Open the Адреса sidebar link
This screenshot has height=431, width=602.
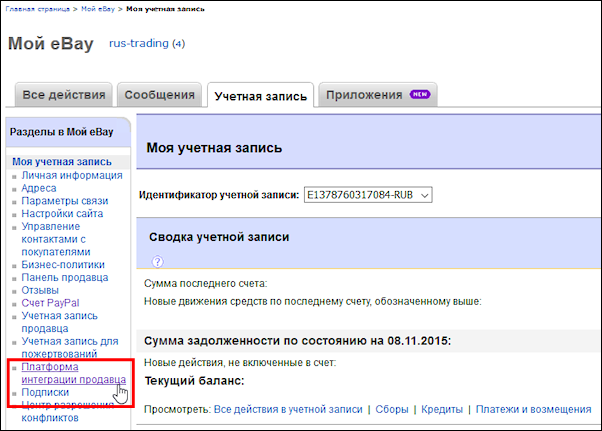pyautogui.click(x=39, y=188)
